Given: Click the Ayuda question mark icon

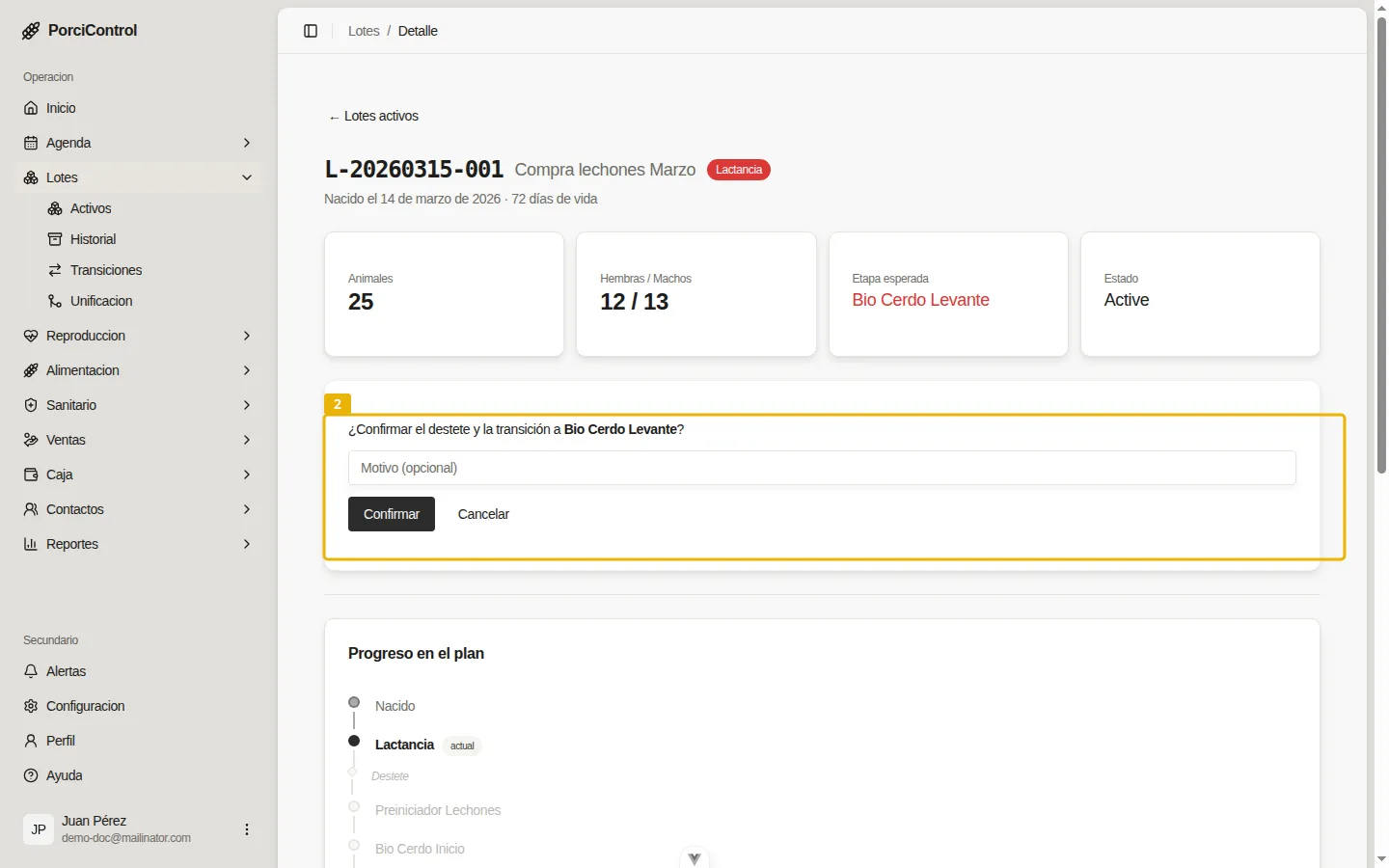Looking at the screenshot, I should 31,775.
